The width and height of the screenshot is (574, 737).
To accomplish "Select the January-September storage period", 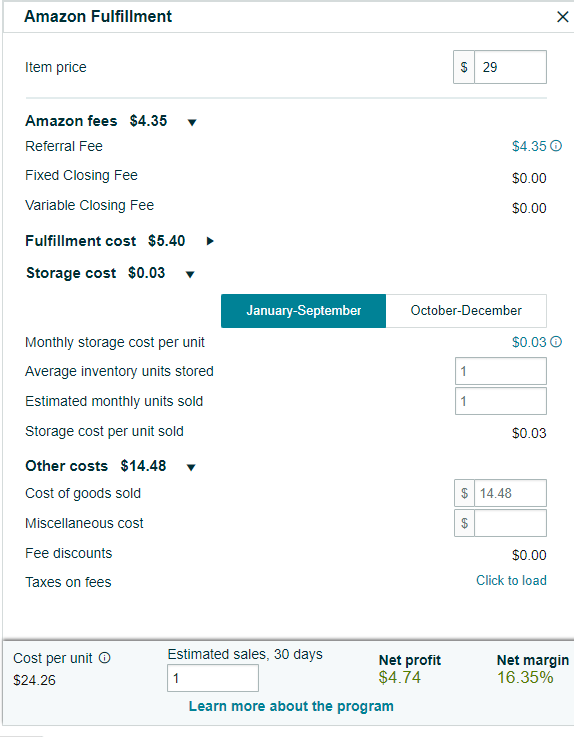I will tap(303, 311).
